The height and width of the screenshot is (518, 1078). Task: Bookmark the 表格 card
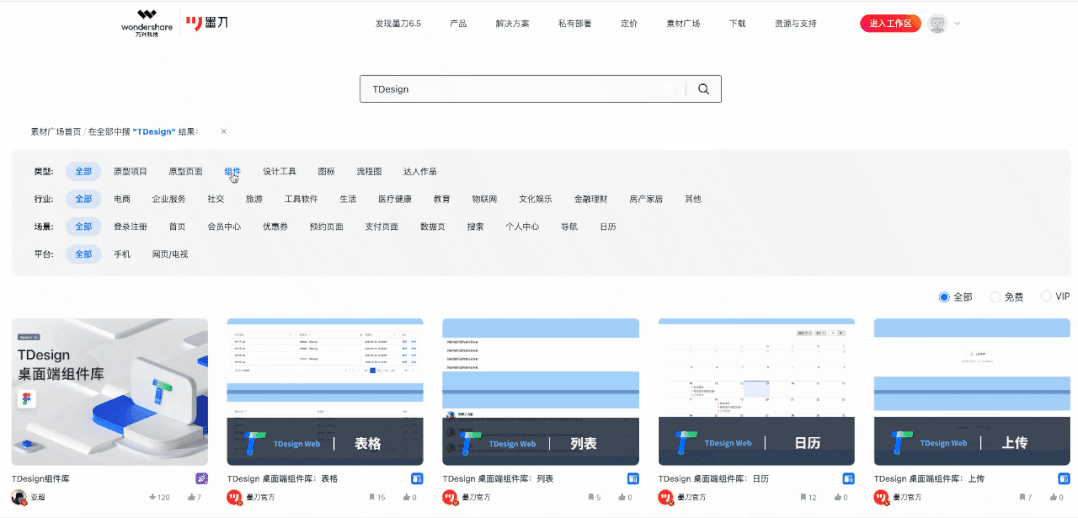tap(372, 497)
